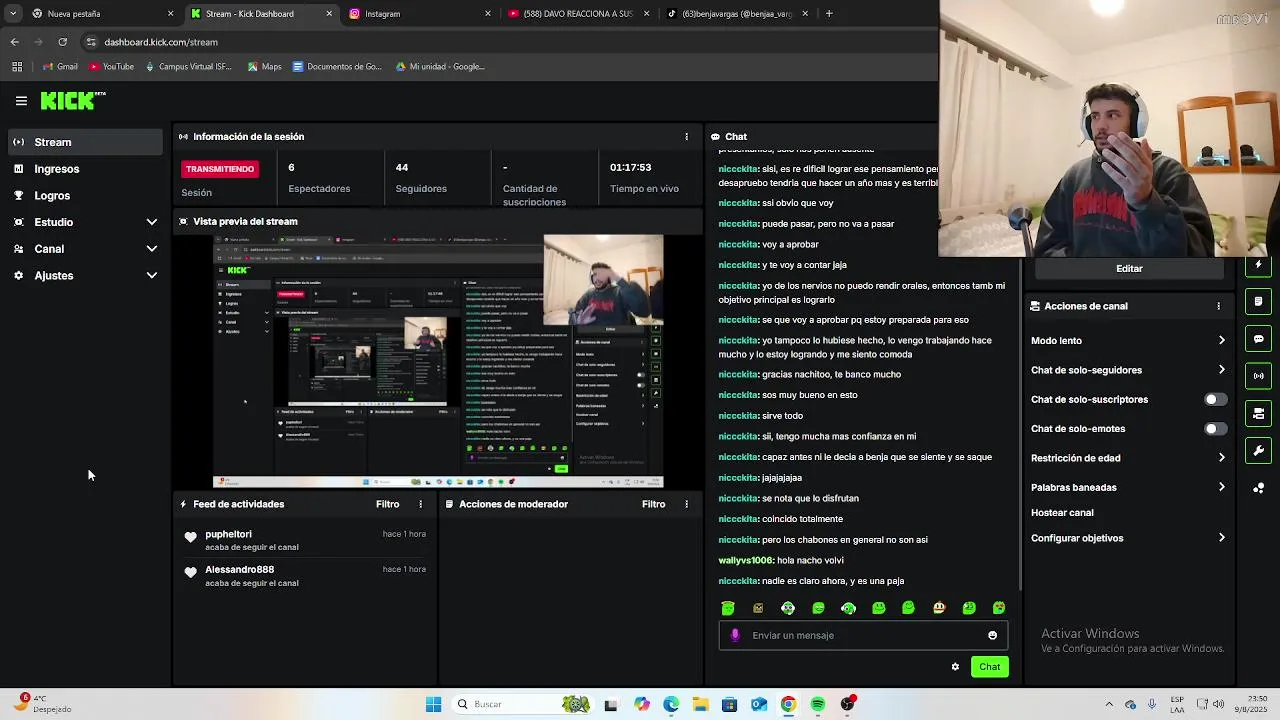Viewport: 1280px width, 720px height.
Task: Open chat settings gear icon
Action: coord(955,667)
